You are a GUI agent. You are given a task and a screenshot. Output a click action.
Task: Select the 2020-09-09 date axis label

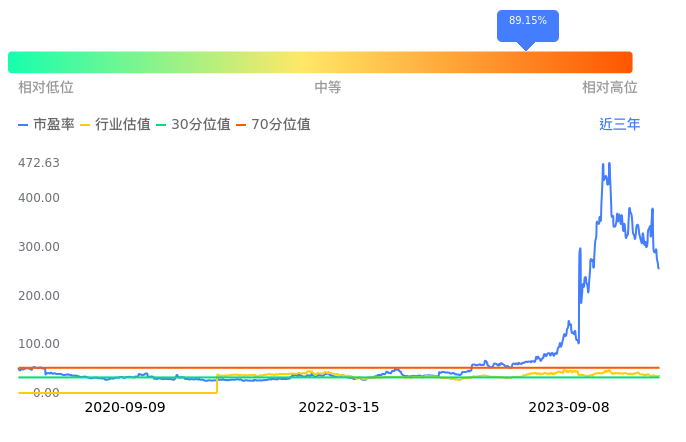point(125,408)
